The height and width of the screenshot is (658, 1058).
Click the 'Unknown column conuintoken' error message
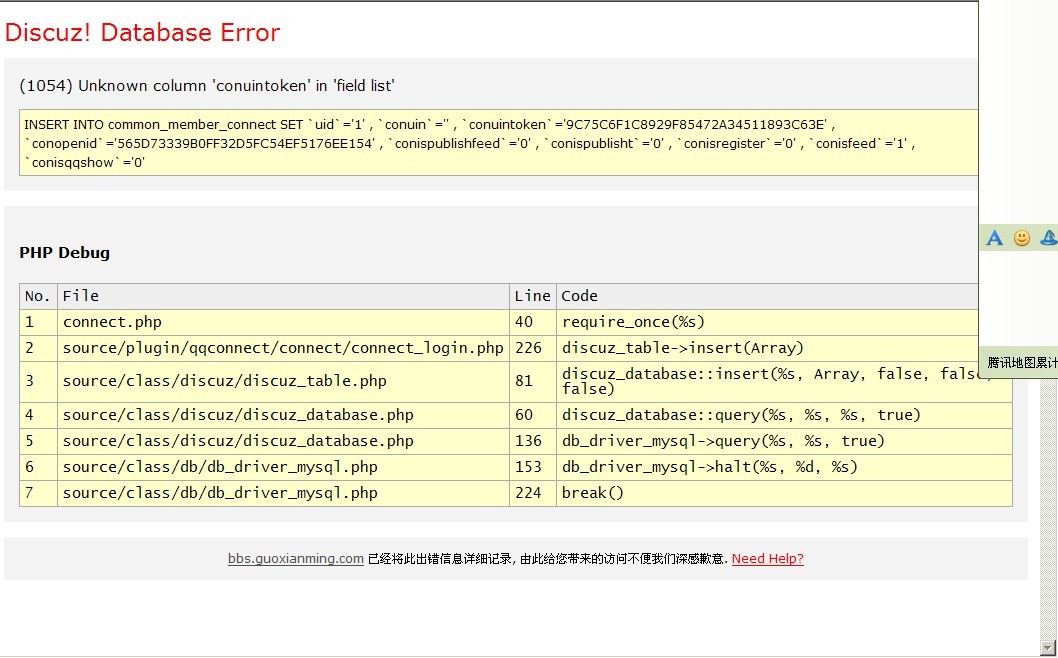[x=214, y=86]
